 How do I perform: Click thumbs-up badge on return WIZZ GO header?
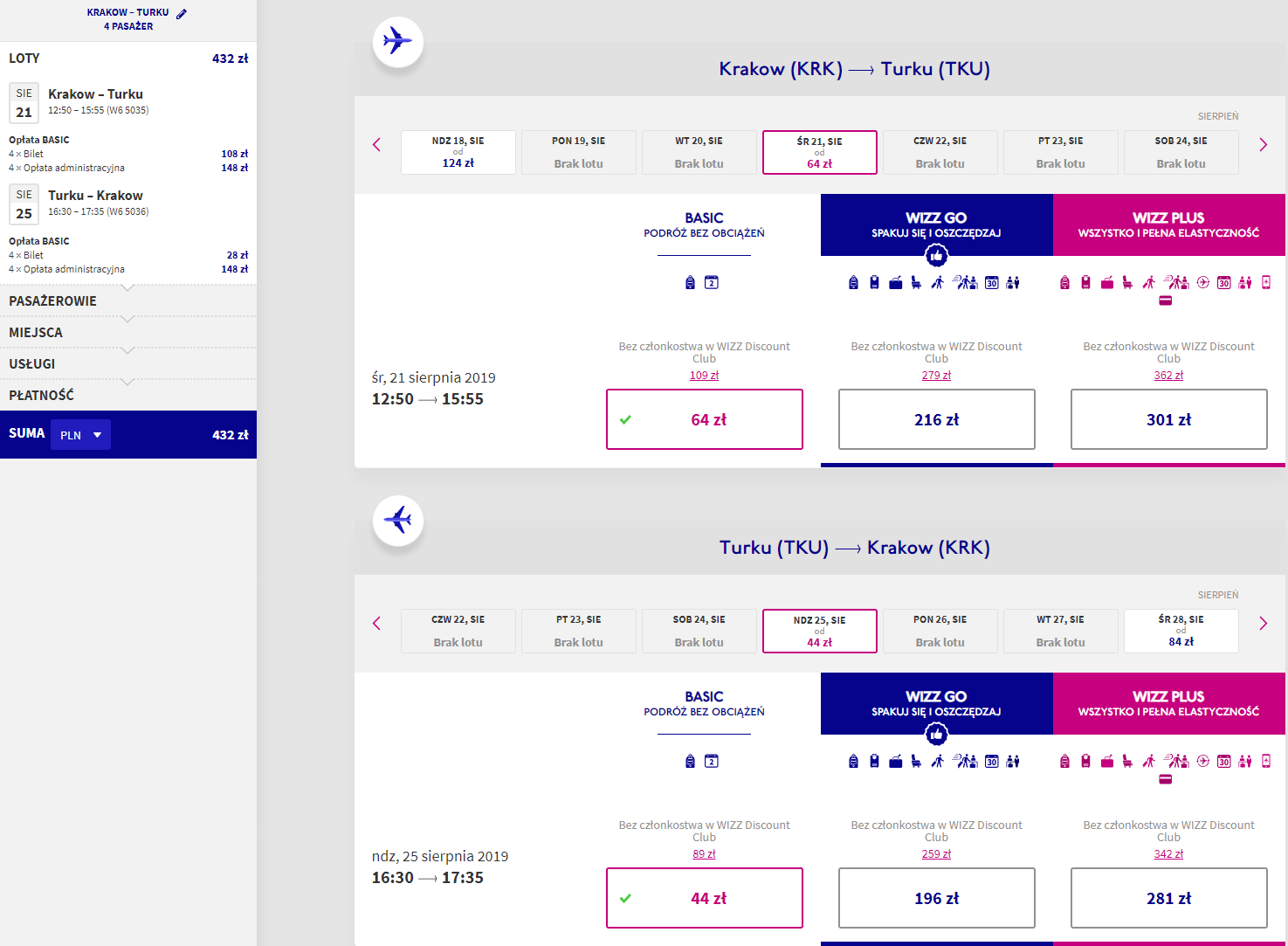tap(936, 735)
